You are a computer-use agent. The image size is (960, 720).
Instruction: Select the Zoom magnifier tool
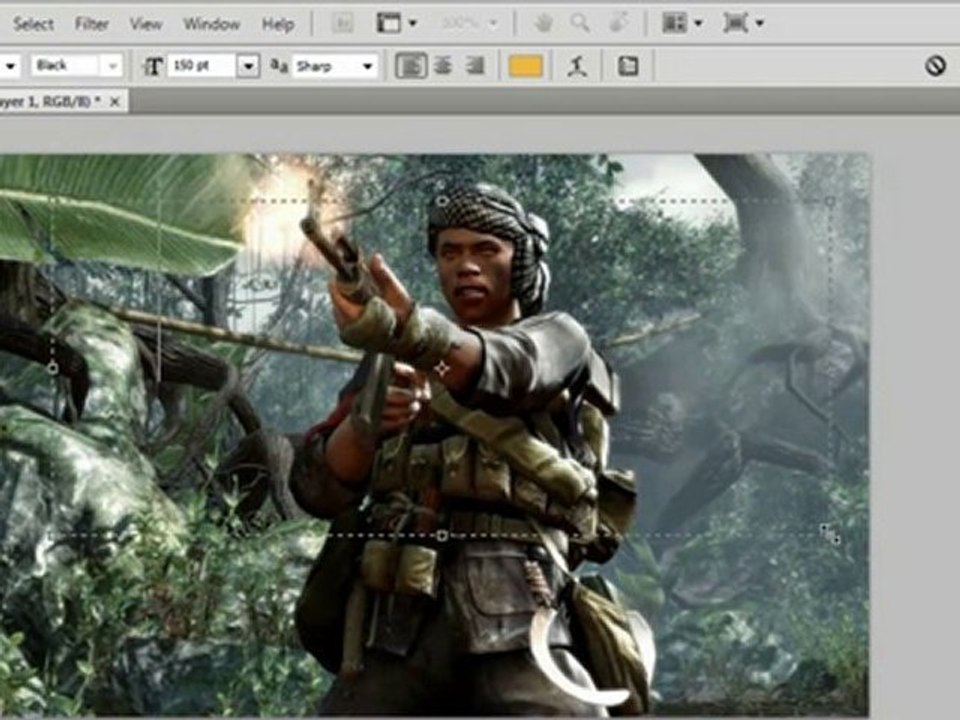tap(580, 23)
